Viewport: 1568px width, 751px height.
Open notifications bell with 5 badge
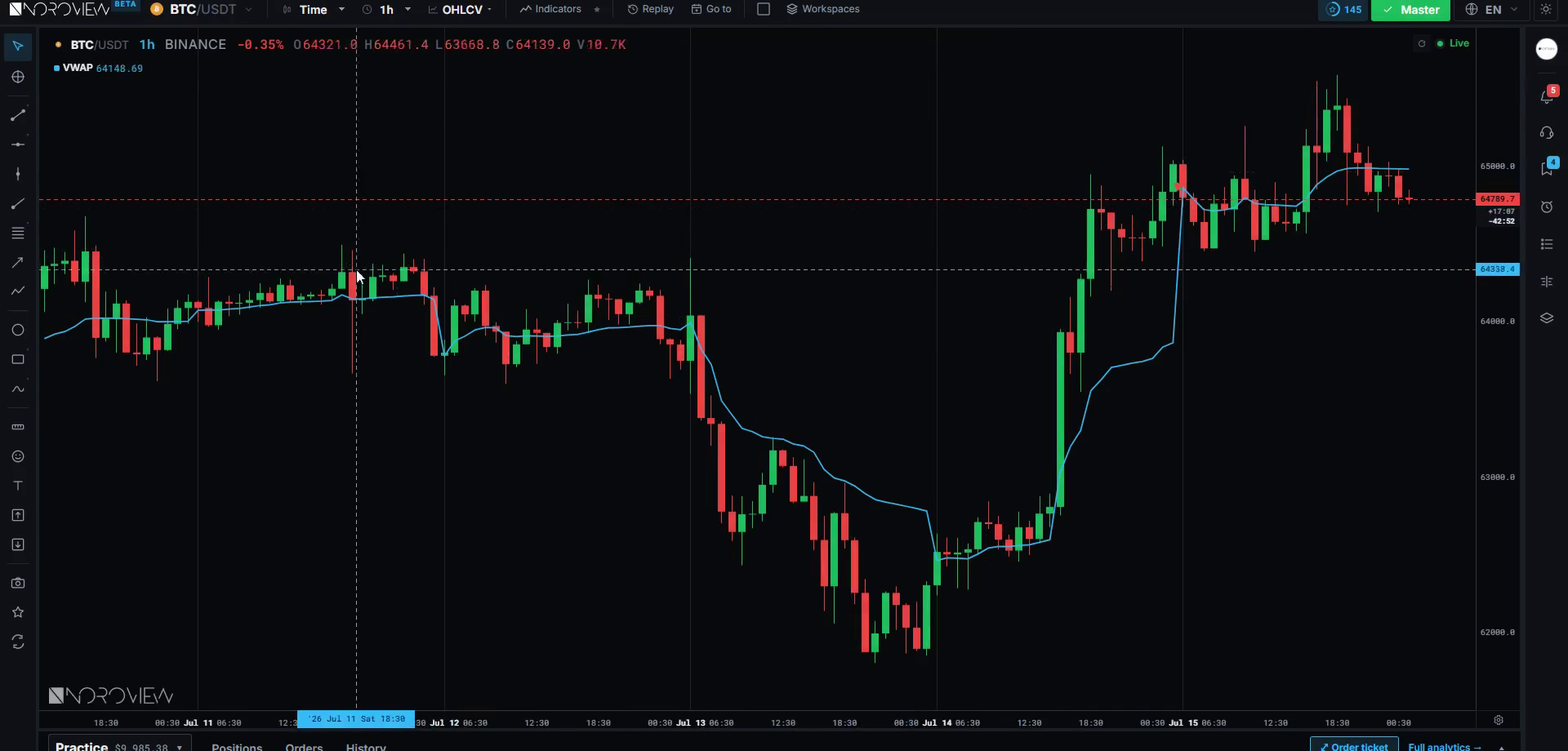coord(1547,96)
